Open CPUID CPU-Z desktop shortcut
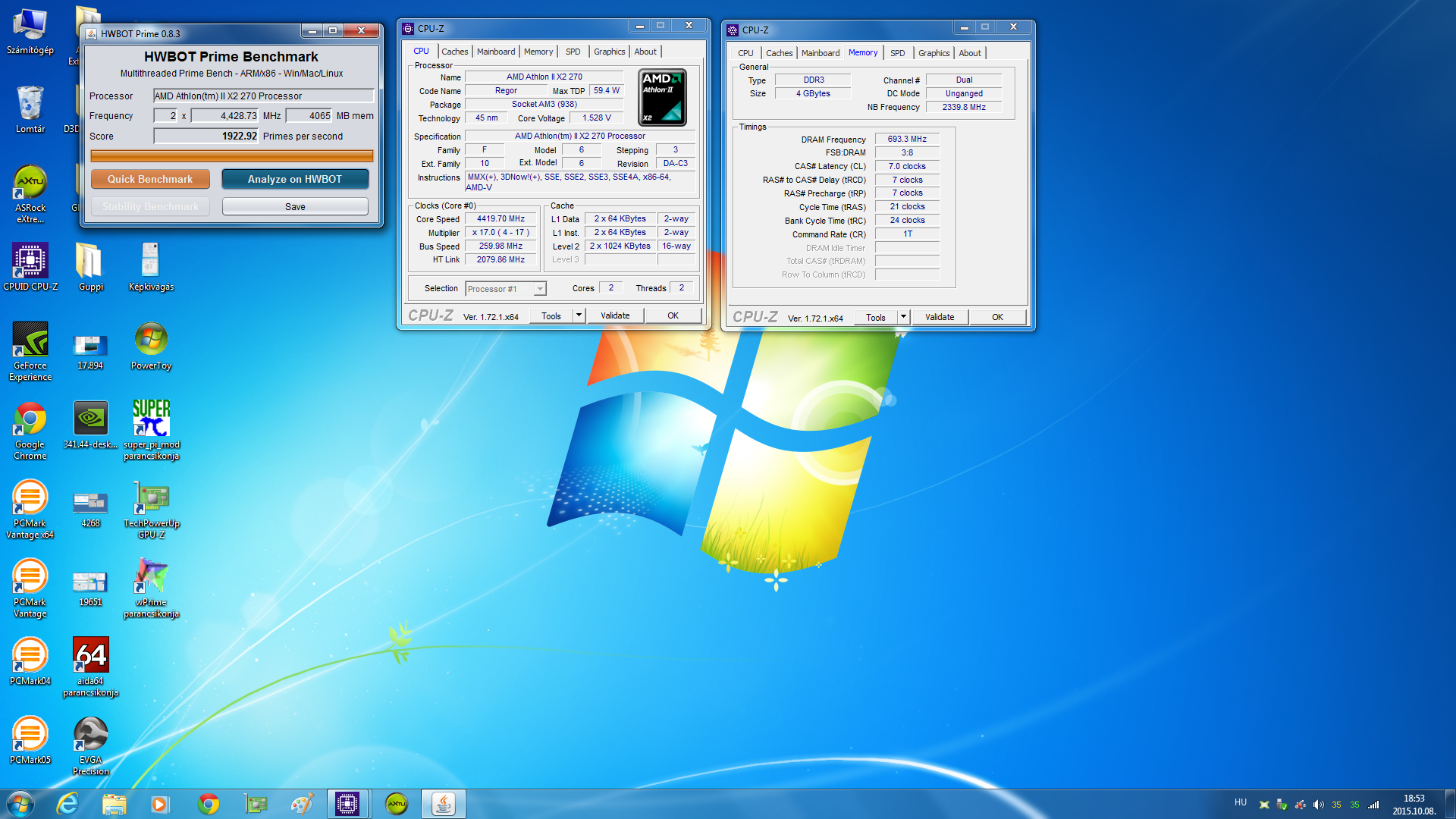This screenshot has width=1456, height=819. point(30,266)
